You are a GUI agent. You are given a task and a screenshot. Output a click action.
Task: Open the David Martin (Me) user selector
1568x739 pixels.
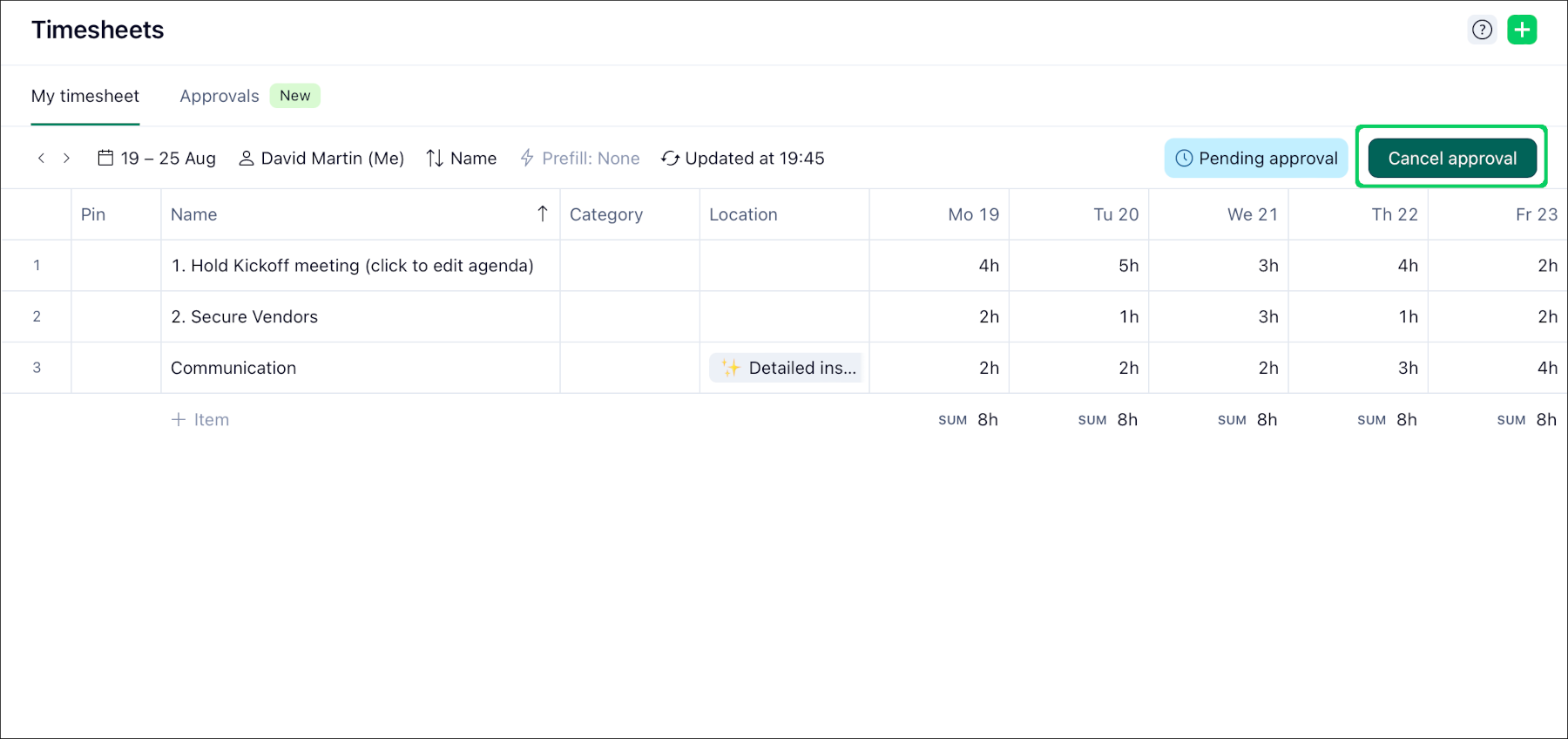click(x=321, y=158)
